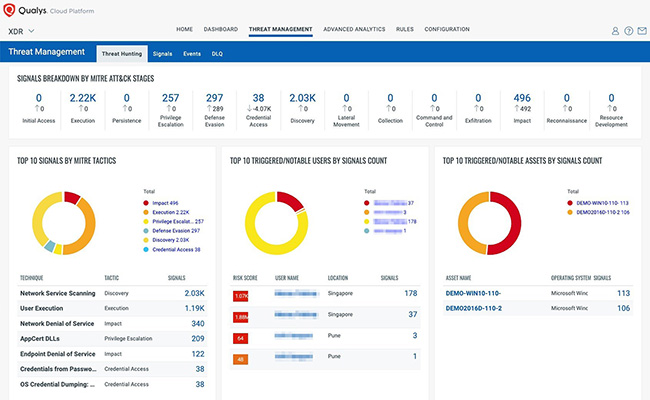Expand the XDR module picker dropdown
650x400 pixels.
31,31
